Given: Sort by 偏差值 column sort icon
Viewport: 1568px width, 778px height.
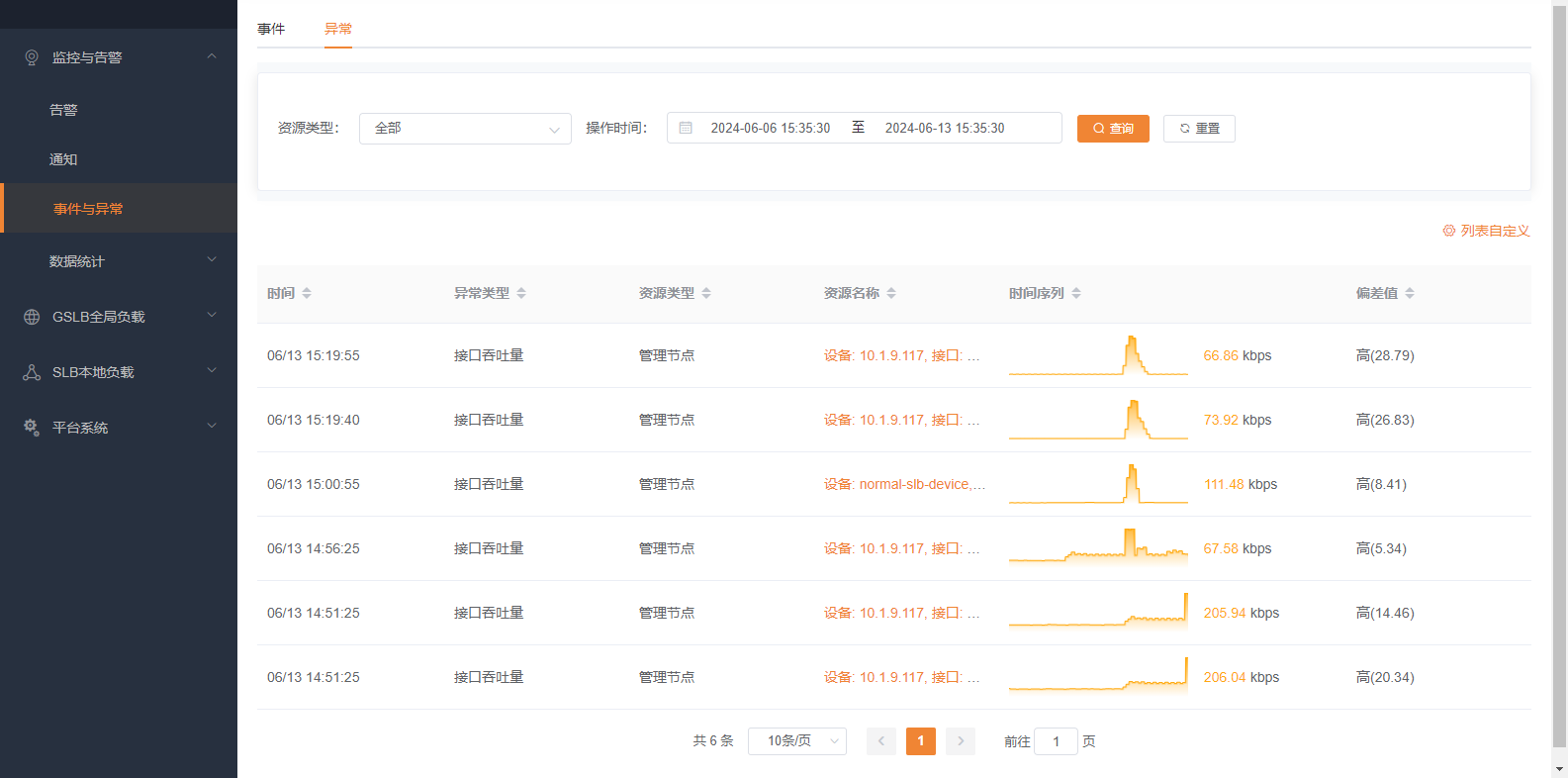Looking at the screenshot, I should 1410,293.
